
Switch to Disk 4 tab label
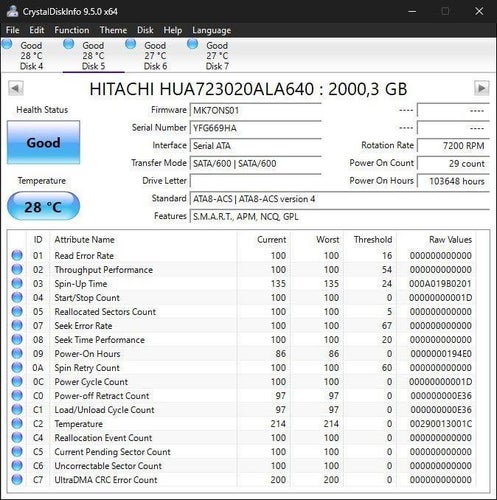[x=31, y=66]
